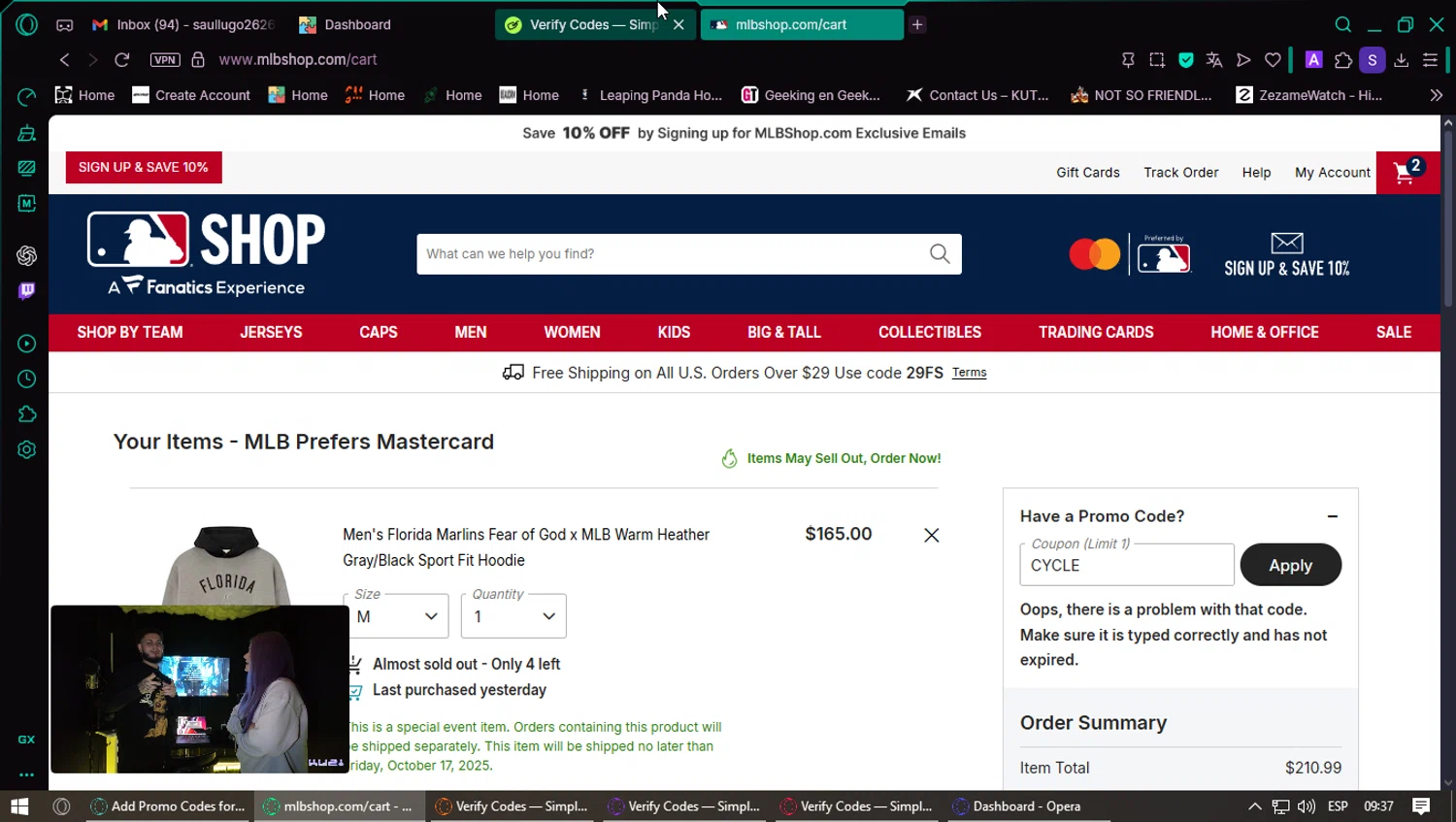Open Opera easy setup menu icon

(1430, 60)
